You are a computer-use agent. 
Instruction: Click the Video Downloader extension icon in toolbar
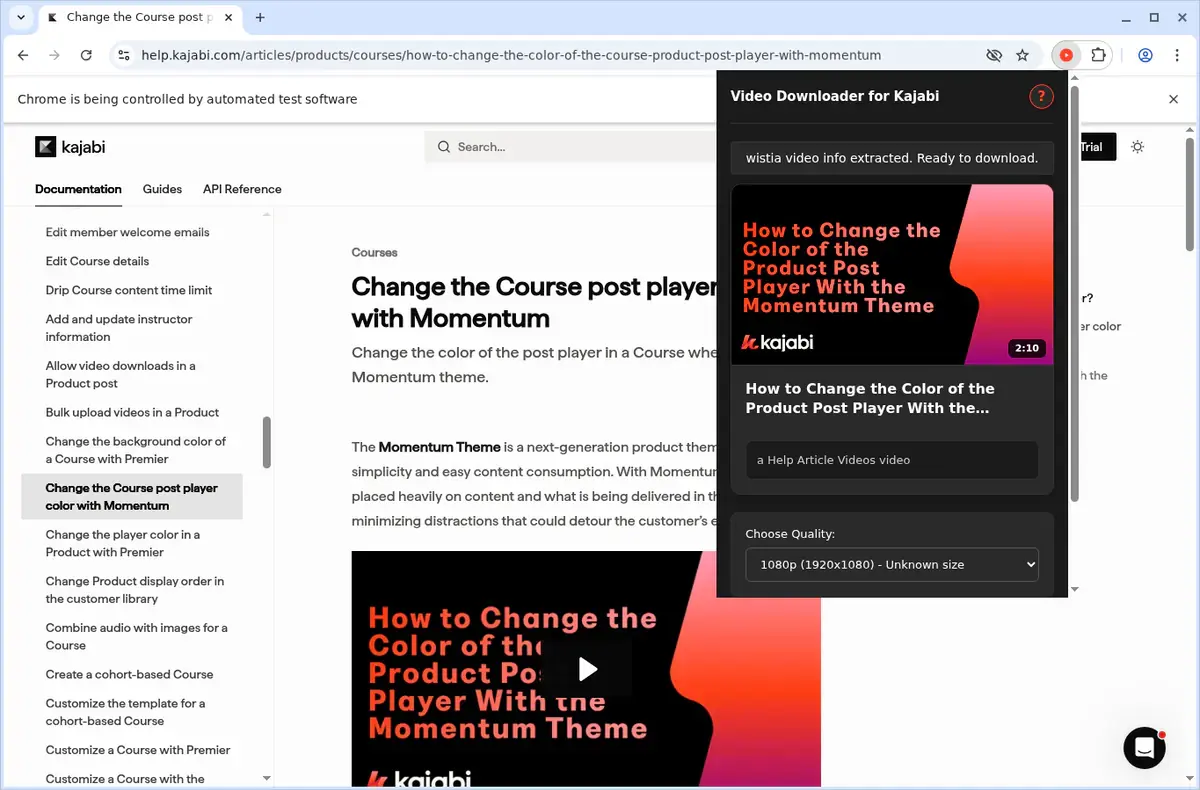[1066, 56]
